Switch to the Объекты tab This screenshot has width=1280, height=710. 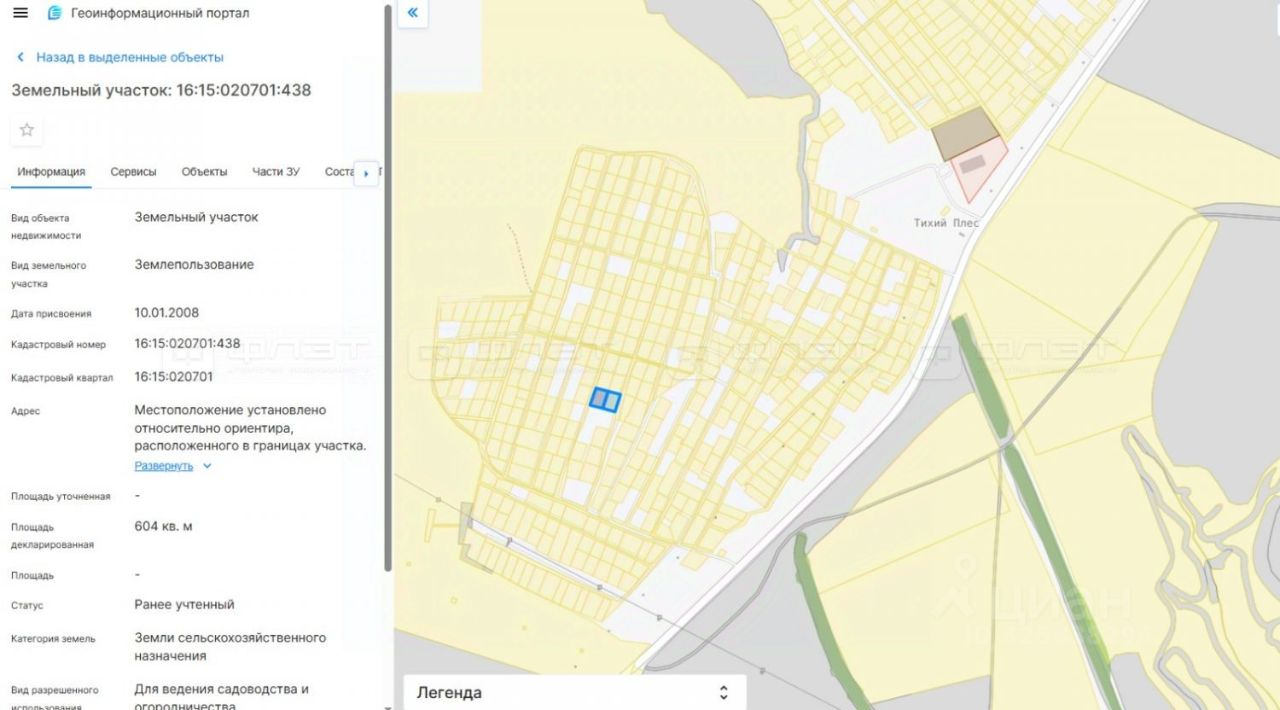point(204,172)
